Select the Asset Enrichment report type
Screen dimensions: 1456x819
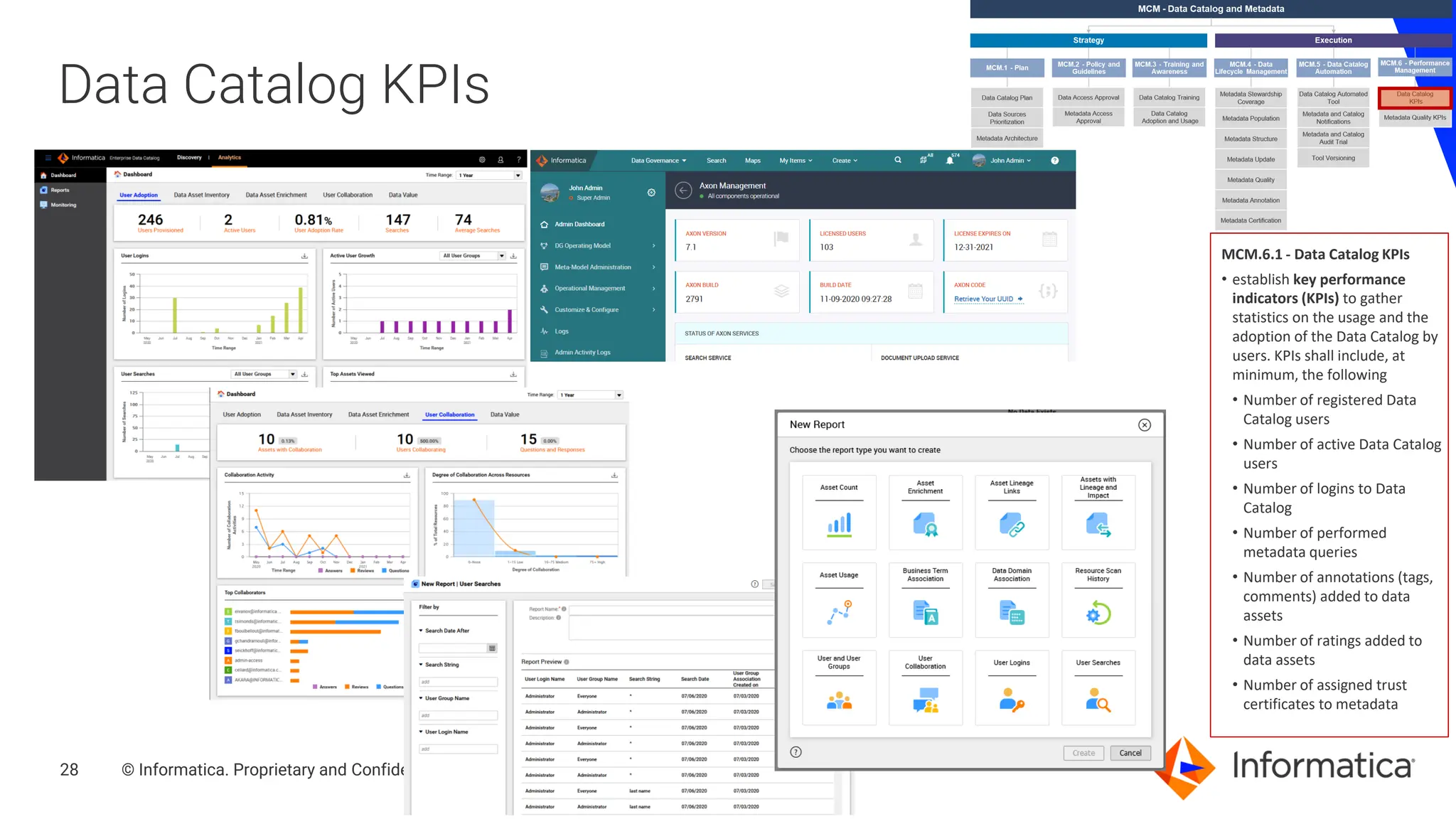coord(926,513)
